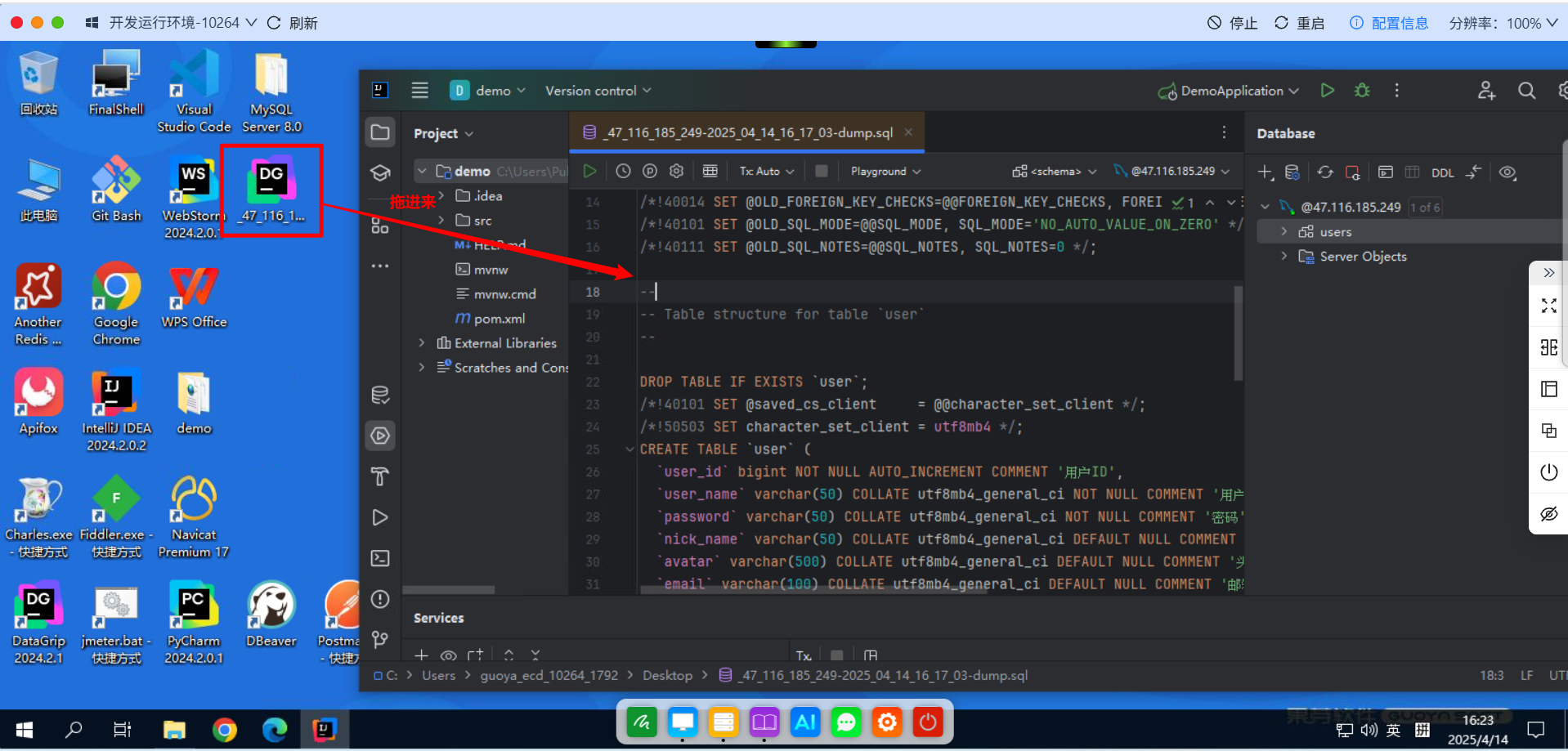Open the Structure tool window icon

(x=380, y=225)
